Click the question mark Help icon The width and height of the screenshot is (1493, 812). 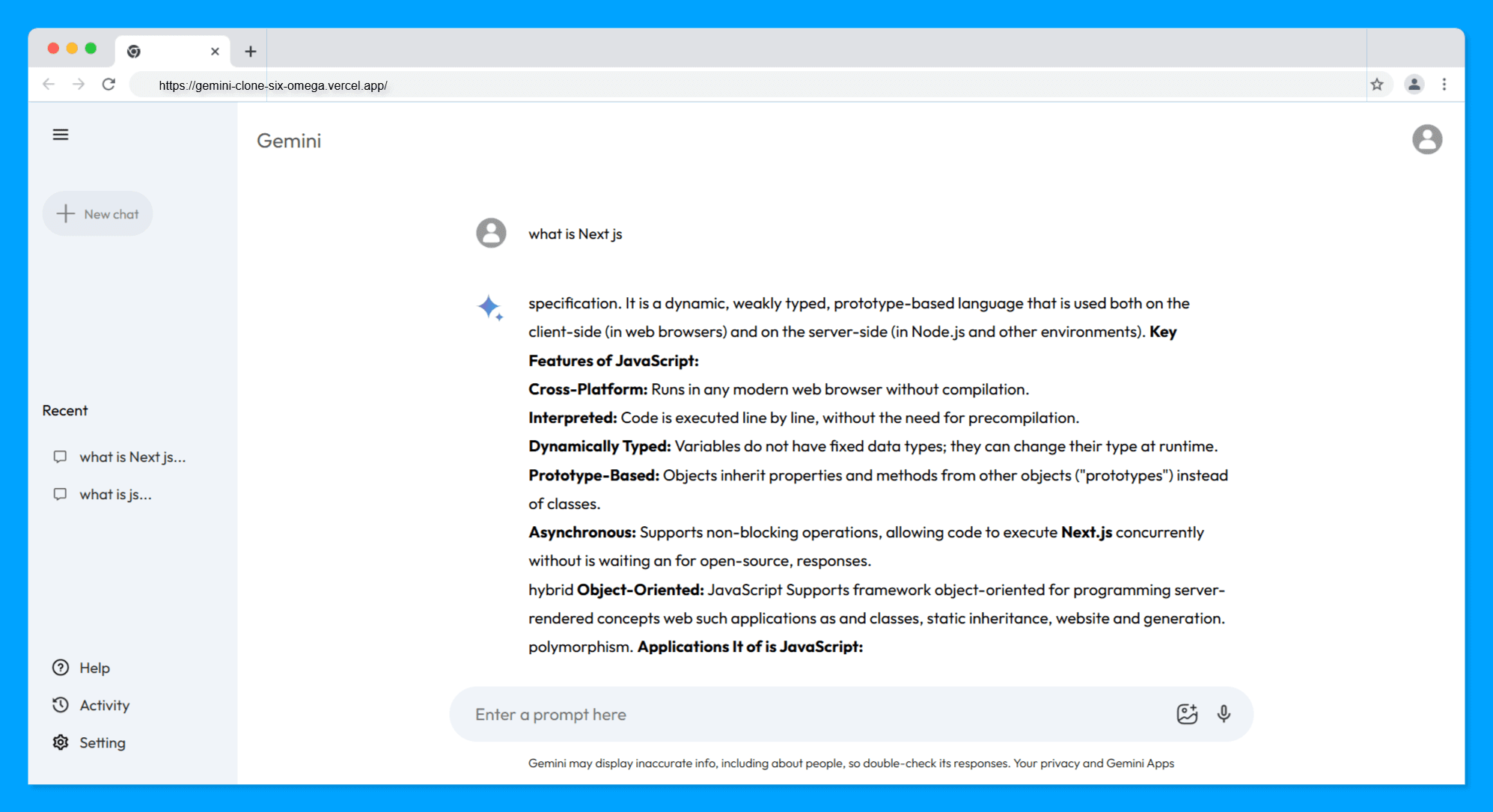(61, 668)
